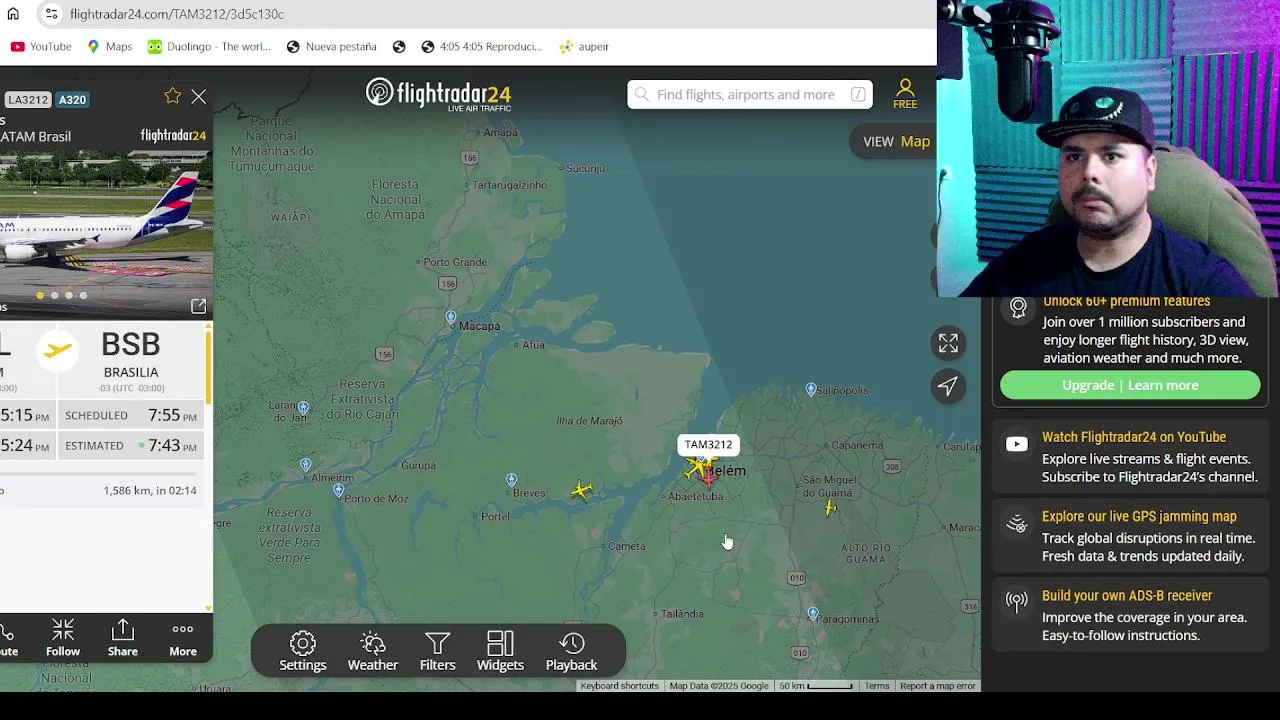1280x720 pixels.
Task: Select the second photo carousel dot
Action: coord(54,295)
